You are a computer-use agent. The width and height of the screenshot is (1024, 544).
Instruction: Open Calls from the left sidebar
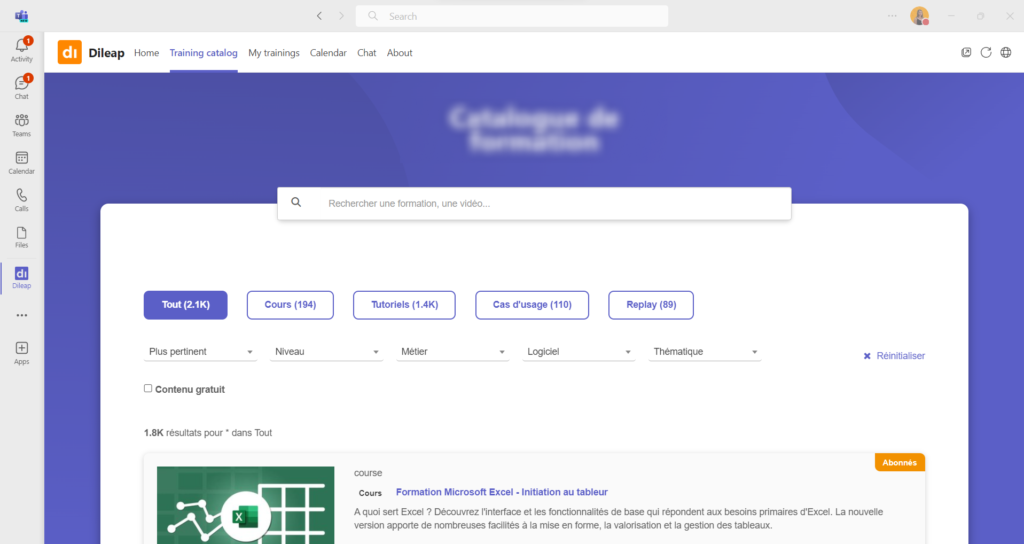click(x=21, y=199)
